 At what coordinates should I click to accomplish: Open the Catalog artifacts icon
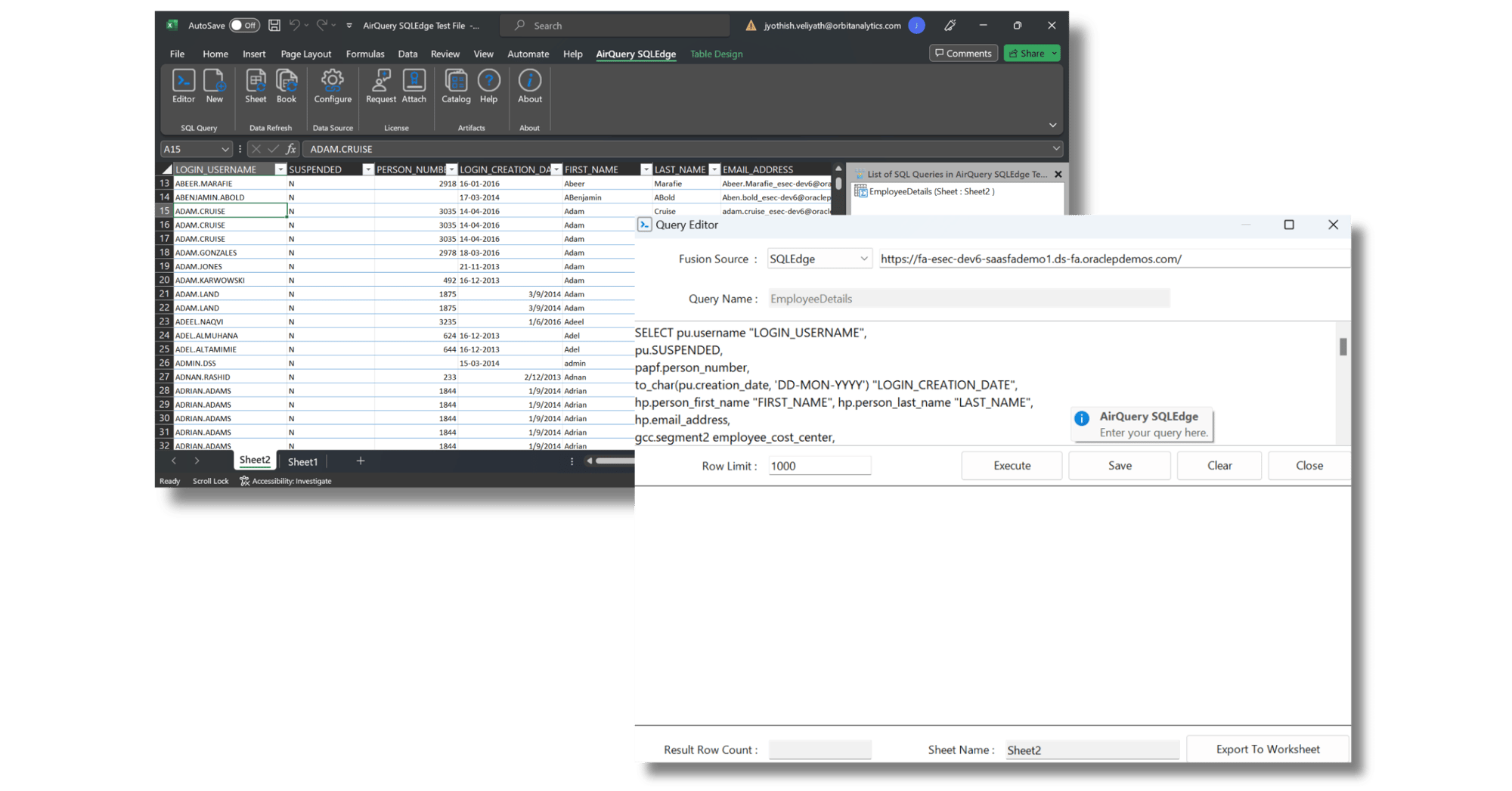[456, 86]
